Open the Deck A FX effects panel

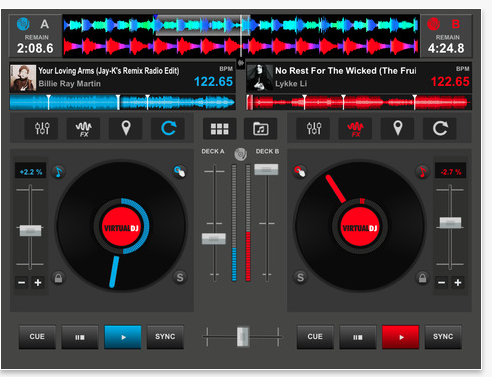pos(84,128)
